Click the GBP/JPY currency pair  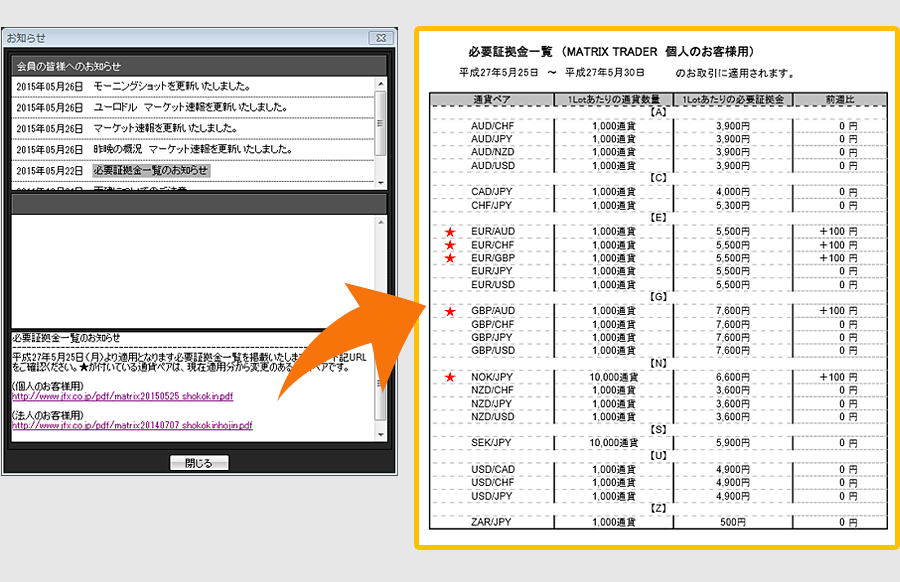(x=492, y=337)
